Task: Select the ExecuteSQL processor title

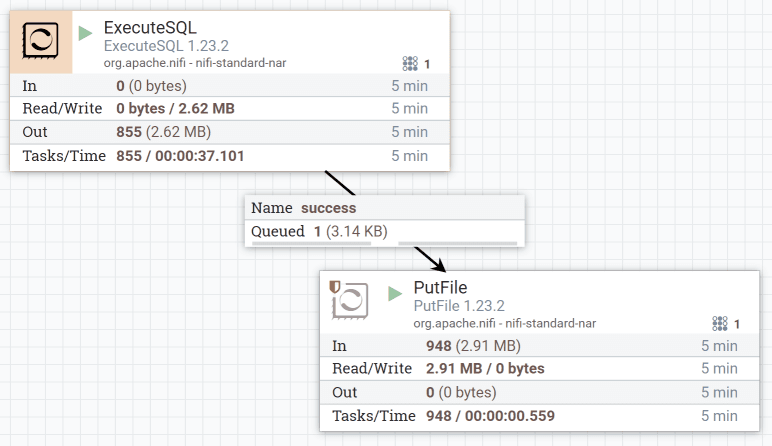Action: [x=150, y=28]
